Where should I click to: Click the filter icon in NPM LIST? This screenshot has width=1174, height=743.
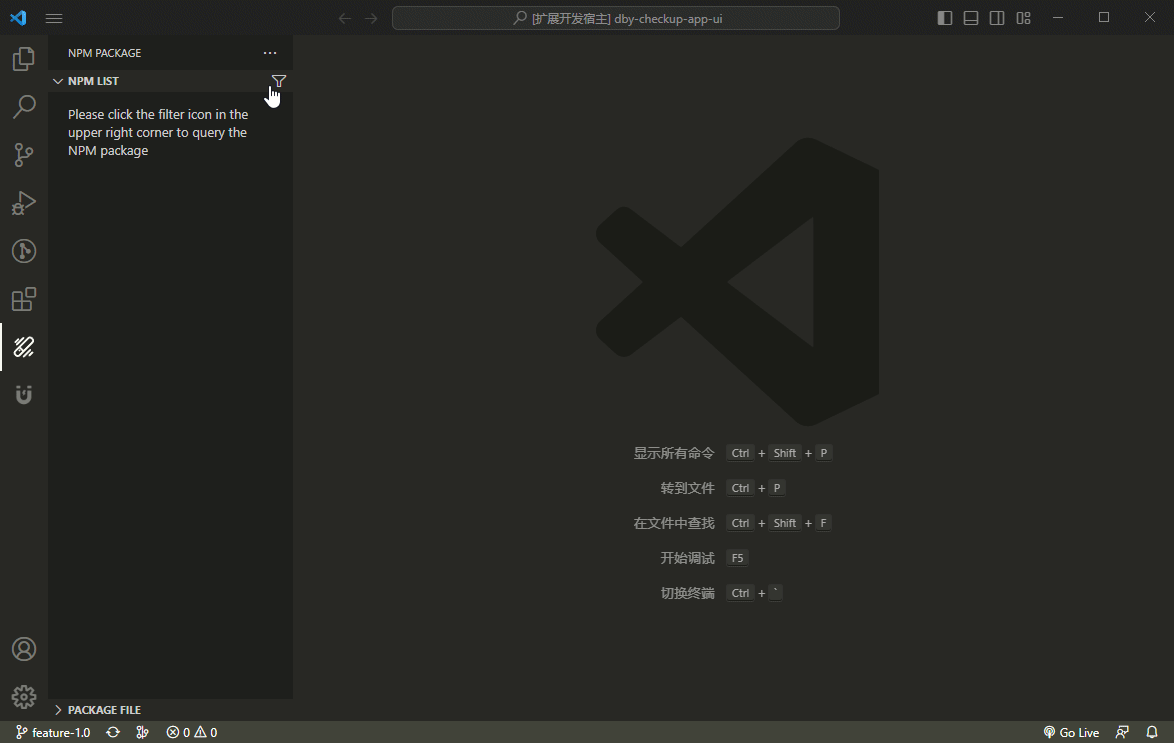[x=279, y=81]
